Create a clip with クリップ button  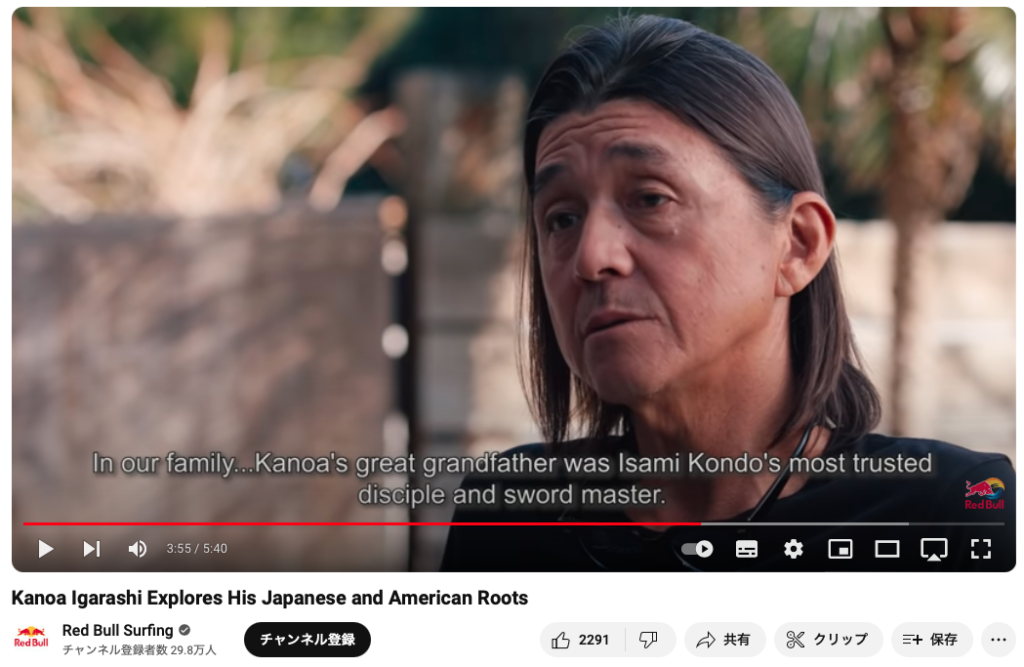tap(828, 640)
